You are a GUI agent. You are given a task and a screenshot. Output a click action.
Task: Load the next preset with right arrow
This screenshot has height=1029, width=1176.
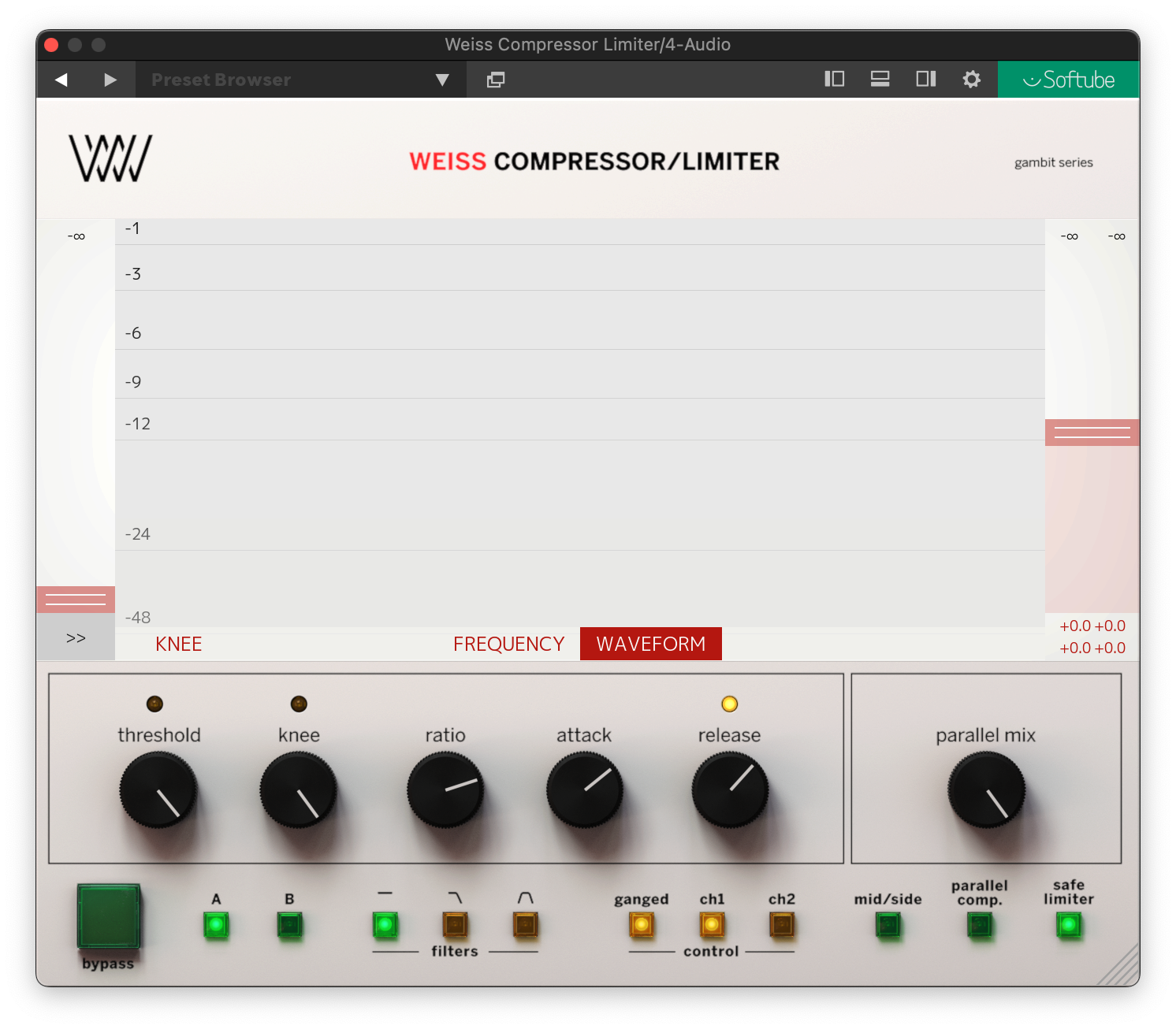point(110,80)
